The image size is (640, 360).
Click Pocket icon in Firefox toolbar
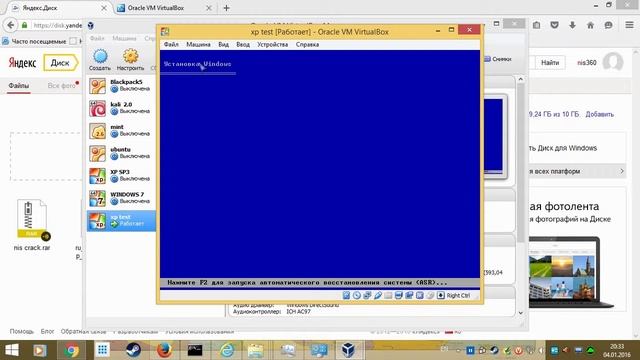point(554,25)
